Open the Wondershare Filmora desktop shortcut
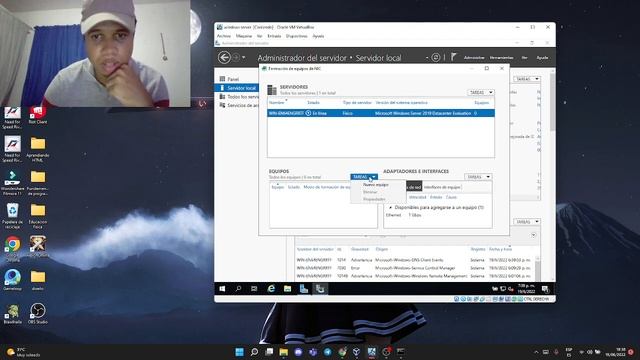This screenshot has width=640, height=360. tap(13, 182)
